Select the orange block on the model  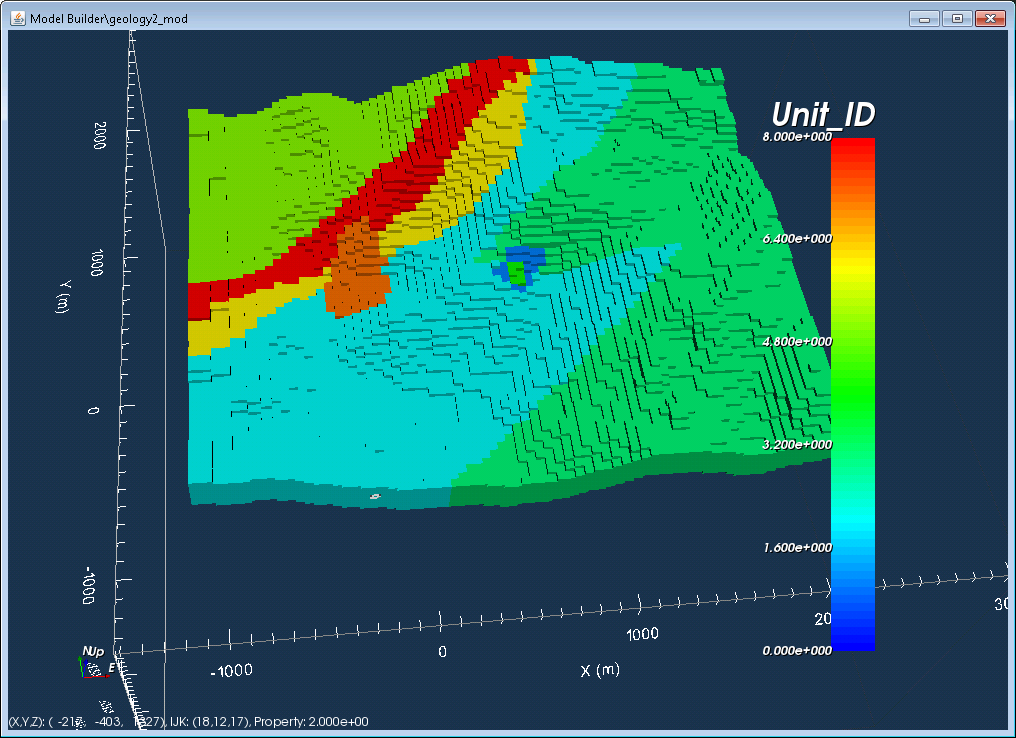pyautogui.click(x=358, y=271)
